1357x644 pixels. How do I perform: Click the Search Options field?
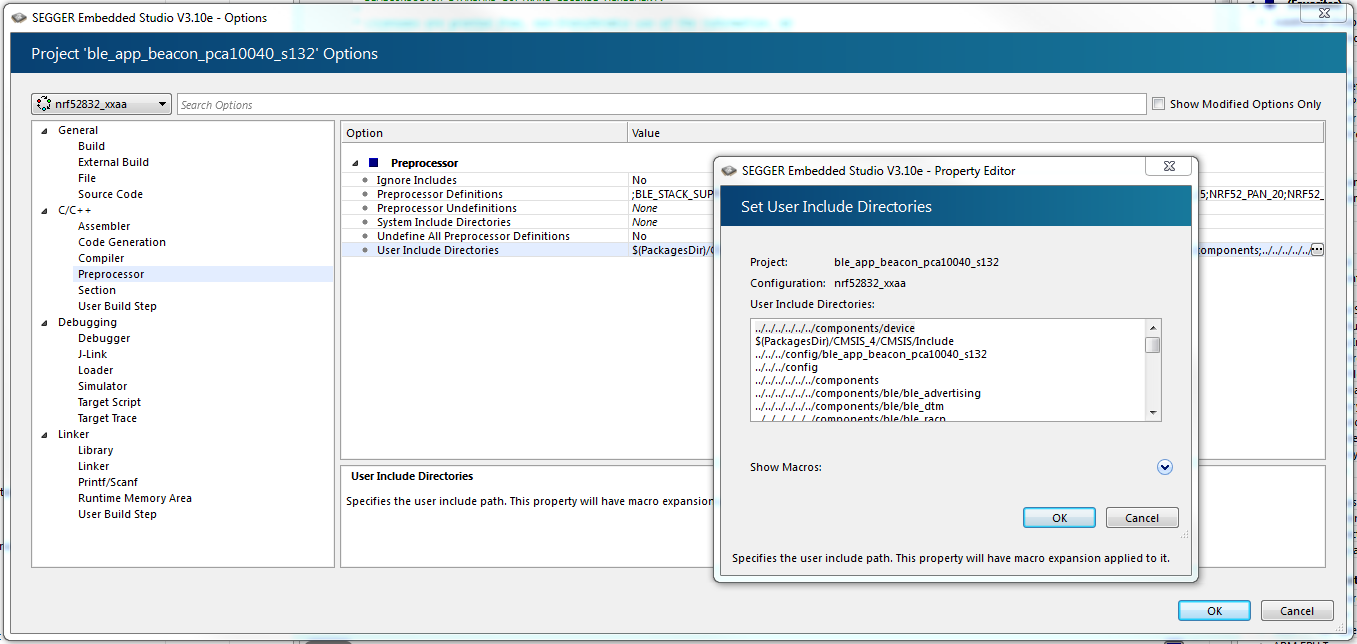click(x=661, y=104)
